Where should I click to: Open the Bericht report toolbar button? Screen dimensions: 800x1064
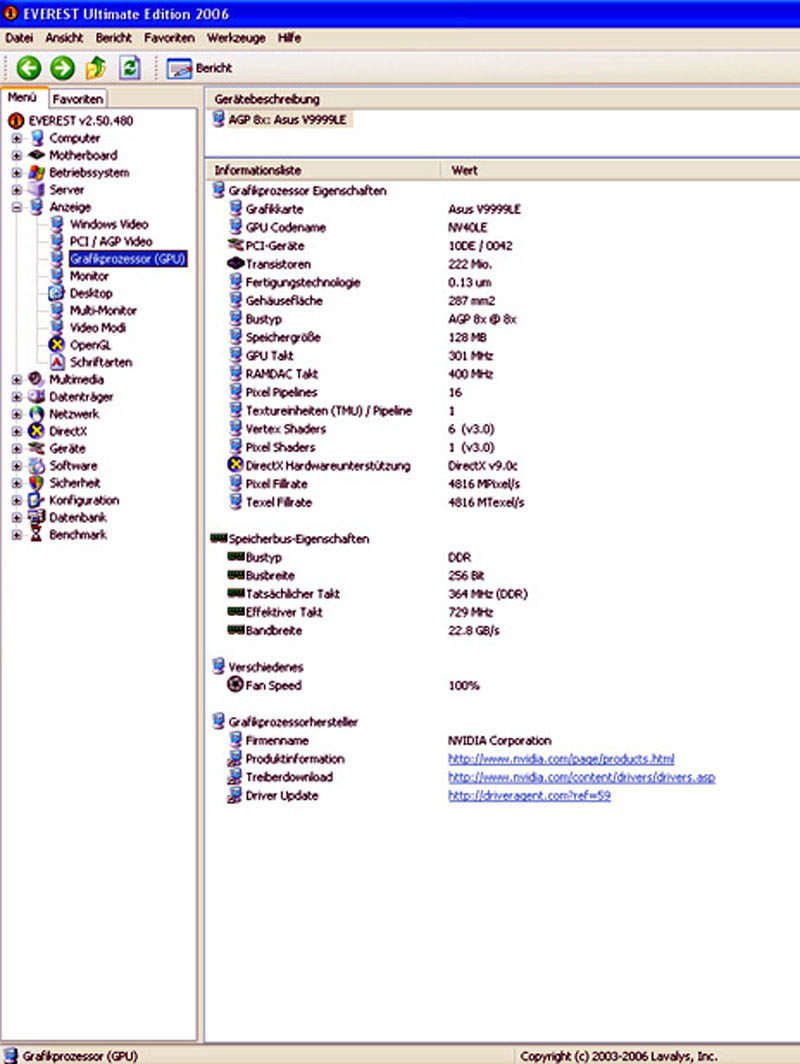pyautogui.click(x=199, y=69)
